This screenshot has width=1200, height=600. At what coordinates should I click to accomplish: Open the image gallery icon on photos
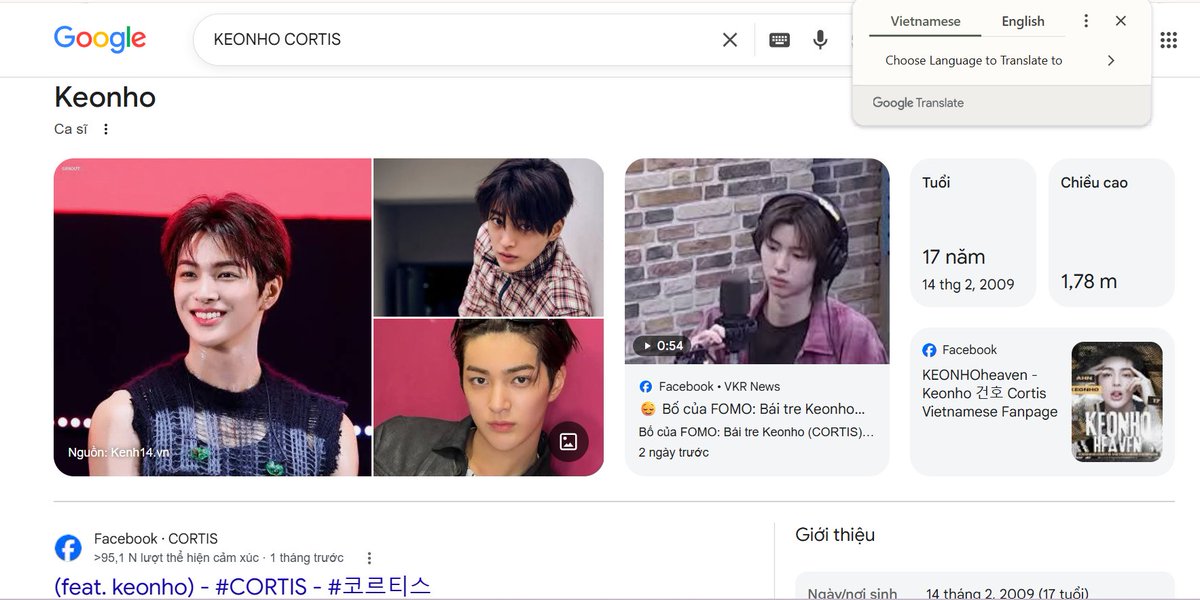568,441
